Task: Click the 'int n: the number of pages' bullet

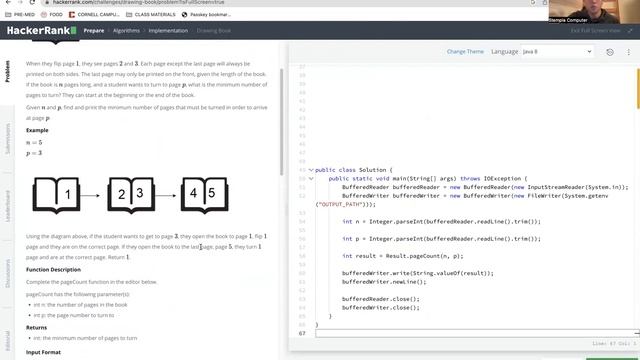Action: pos(80,305)
